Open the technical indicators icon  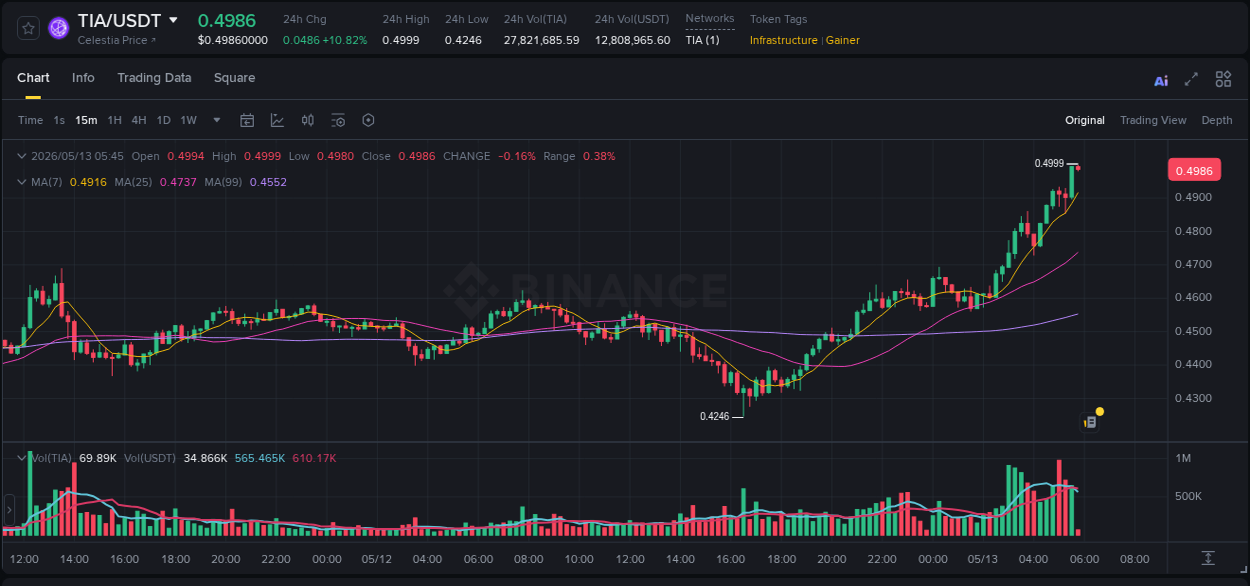pyautogui.click(x=277, y=120)
